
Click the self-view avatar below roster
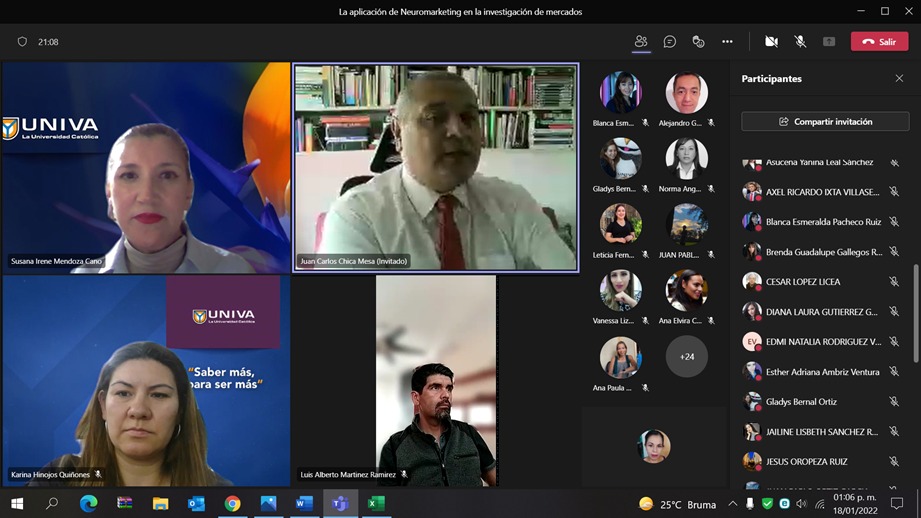pyautogui.click(x=654, y=446)
